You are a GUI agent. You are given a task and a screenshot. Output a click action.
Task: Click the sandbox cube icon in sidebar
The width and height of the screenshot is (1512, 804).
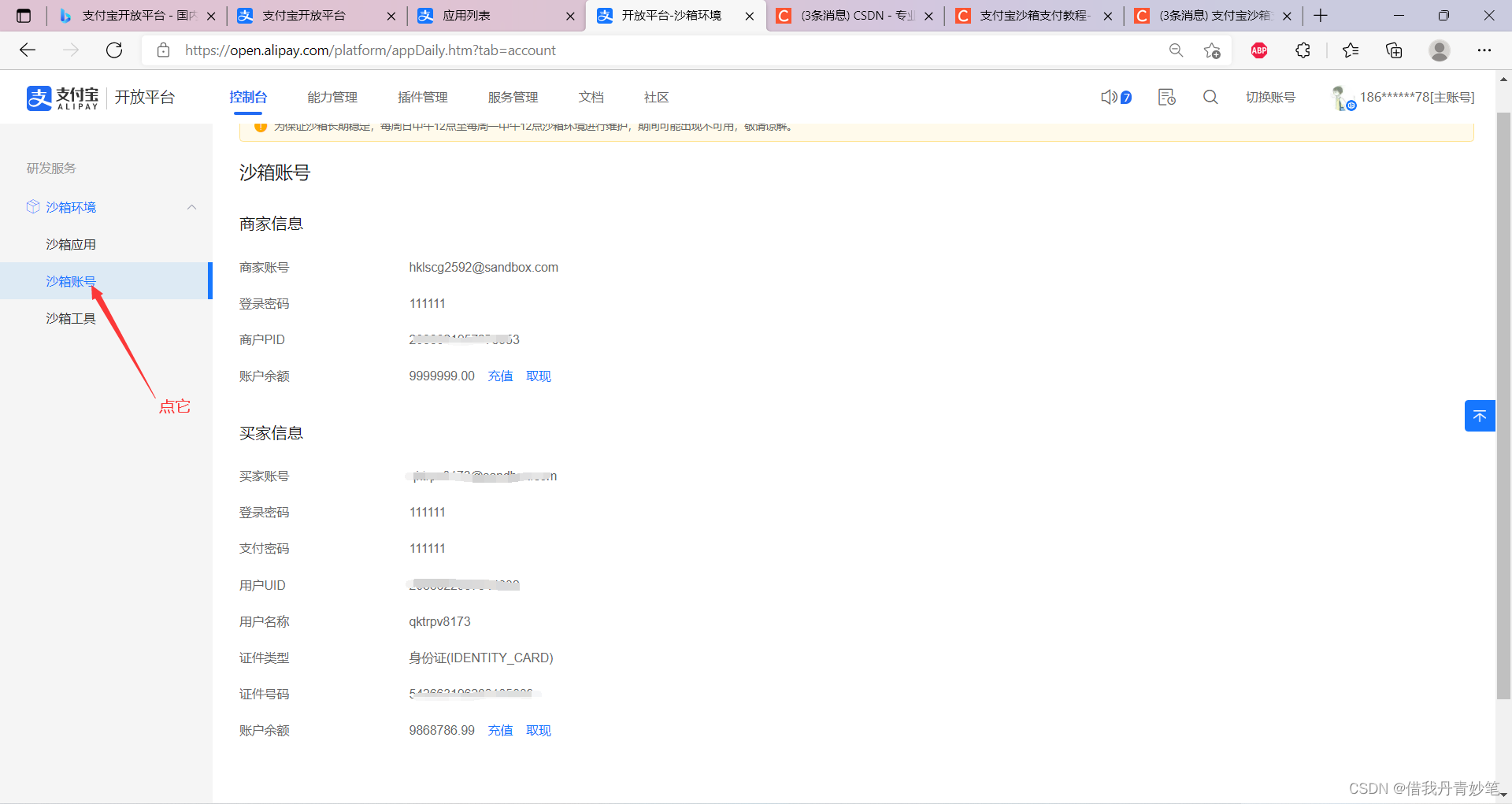click(33, 206)
